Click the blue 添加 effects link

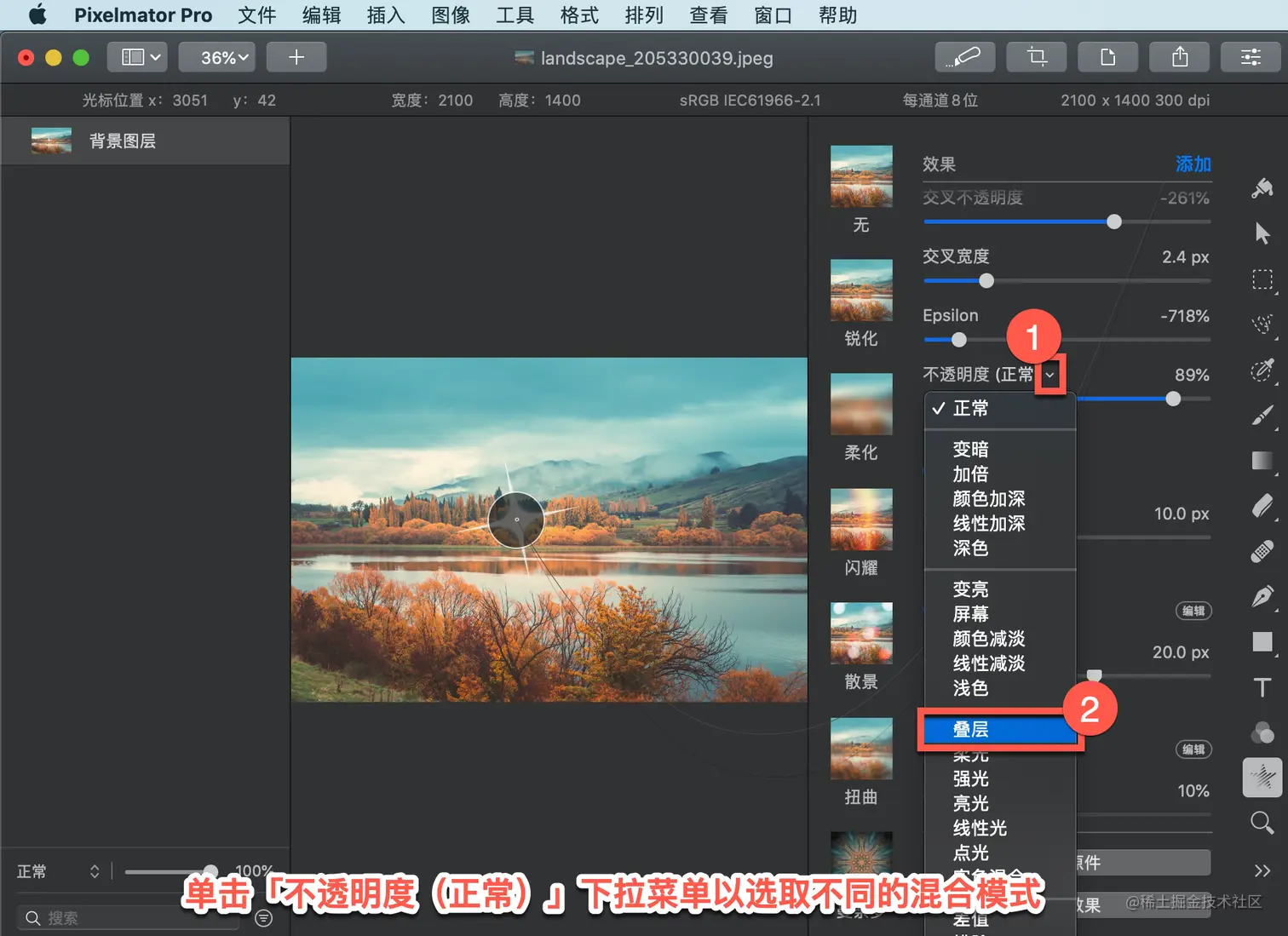tap(1193, 164)
